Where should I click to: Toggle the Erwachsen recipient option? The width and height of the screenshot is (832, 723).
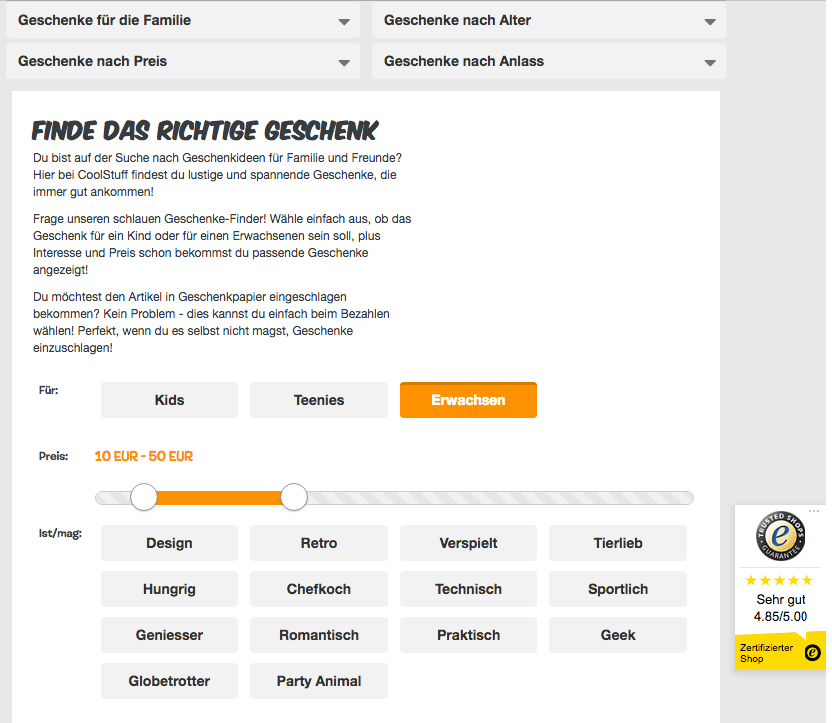pos(468,400)
